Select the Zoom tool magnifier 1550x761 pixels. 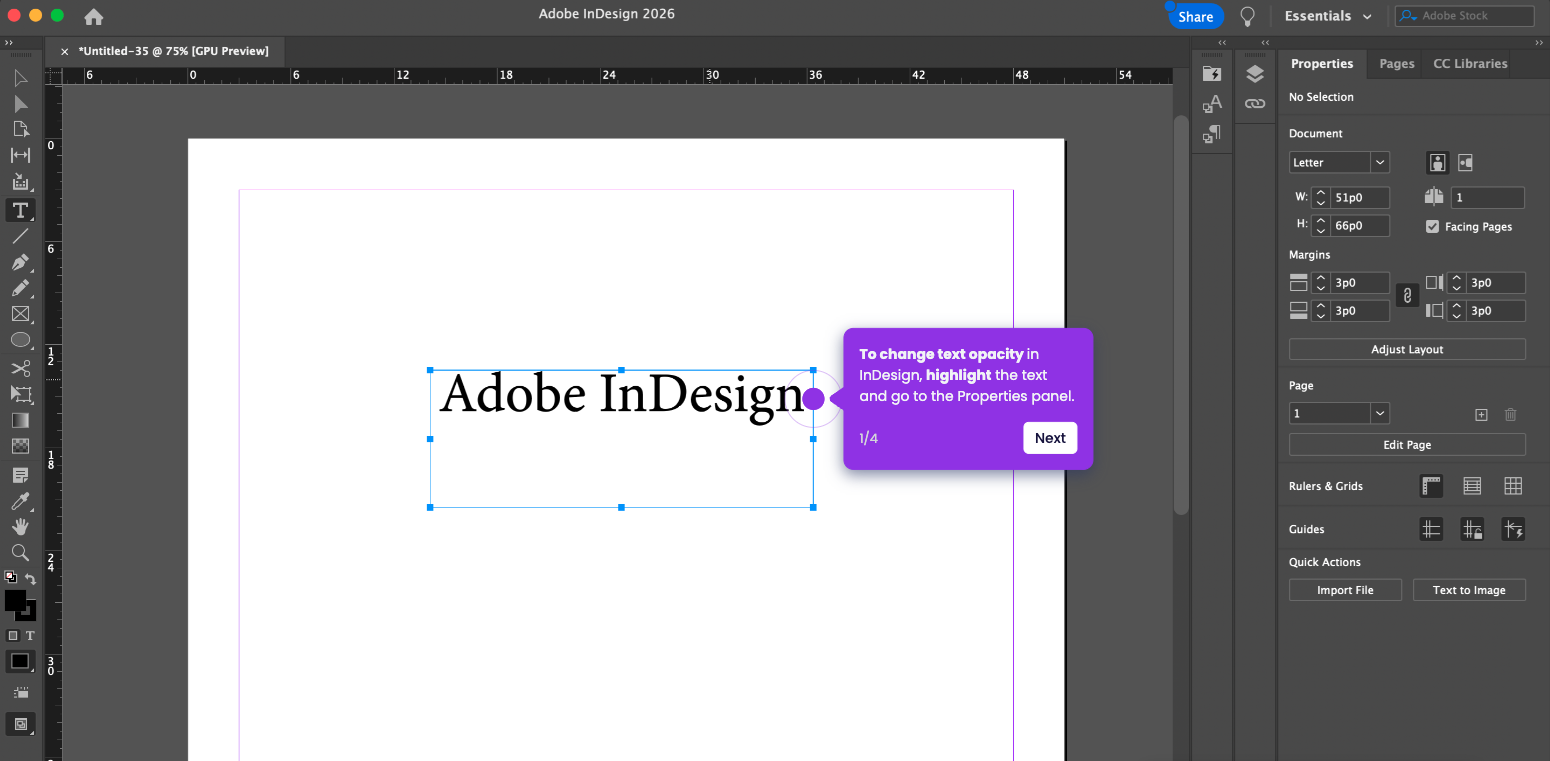[21, 552]
